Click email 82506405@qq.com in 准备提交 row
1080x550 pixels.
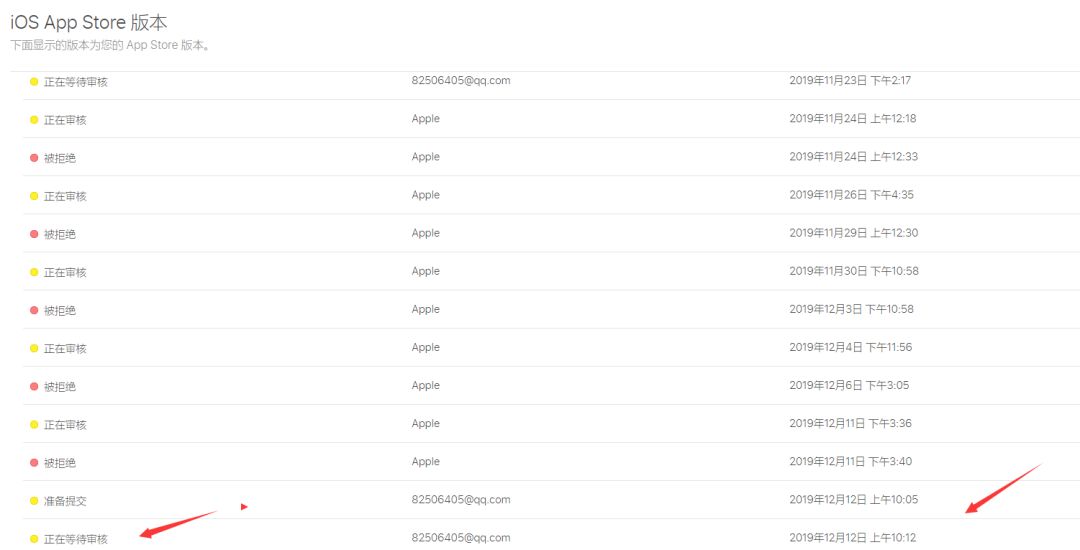[461, 500]
